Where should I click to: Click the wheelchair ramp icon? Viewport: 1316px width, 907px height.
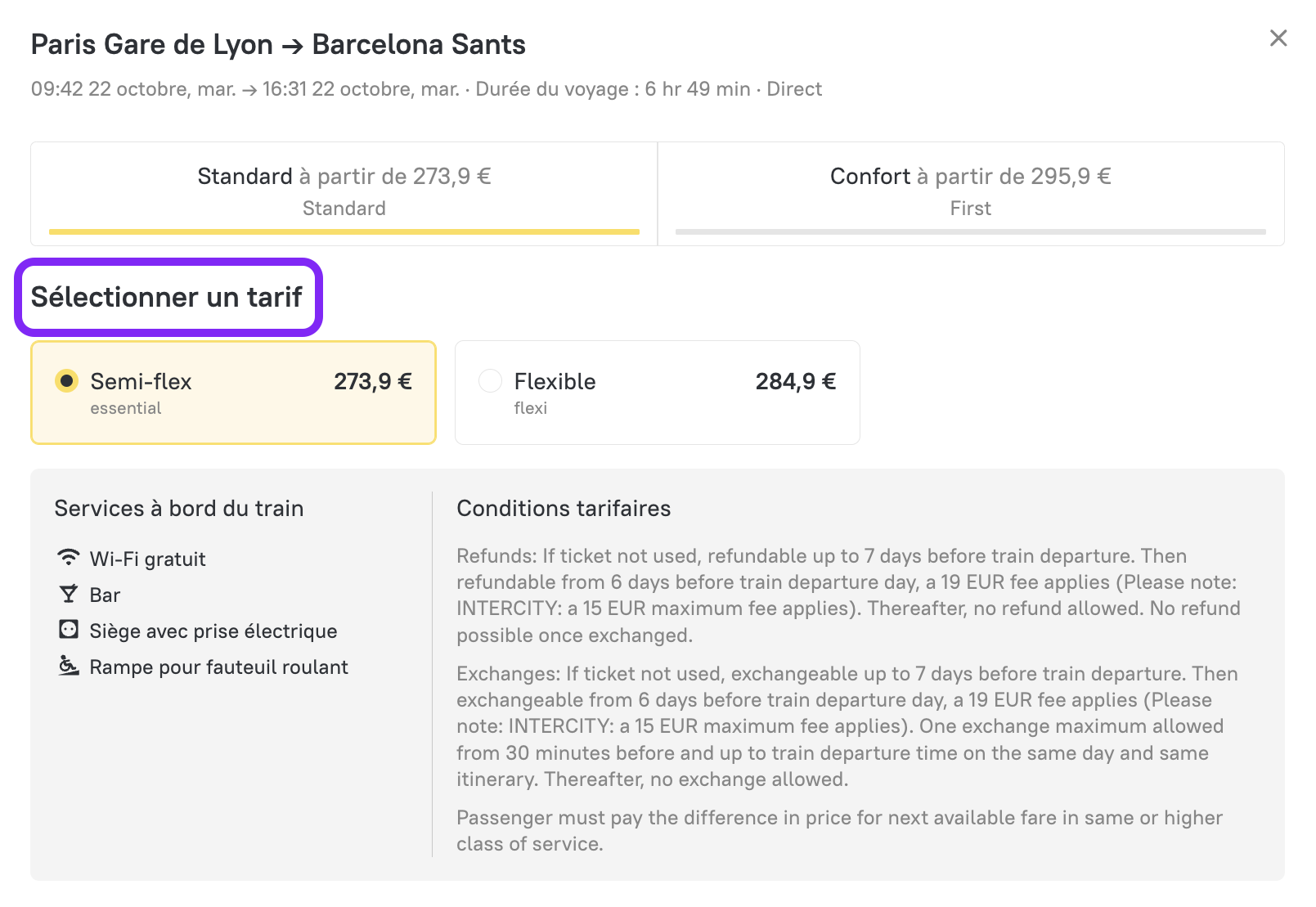click(x=69, y=666)
